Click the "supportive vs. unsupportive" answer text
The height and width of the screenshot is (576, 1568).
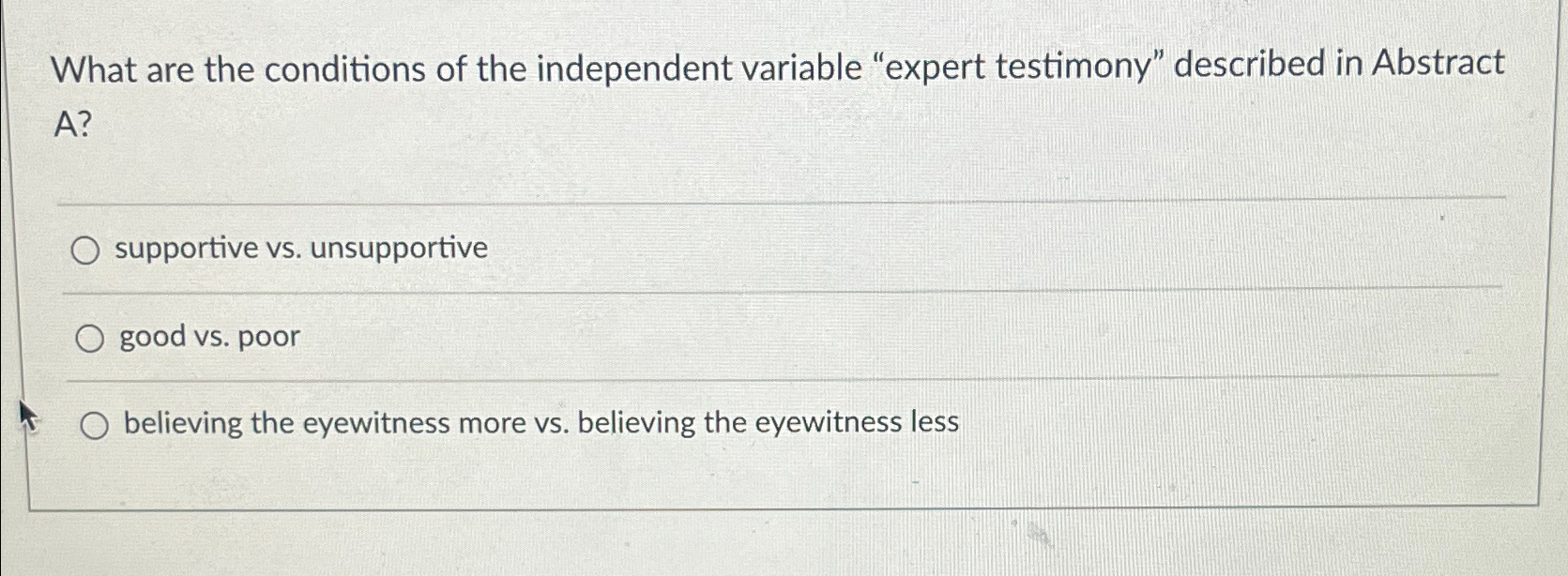298,249
